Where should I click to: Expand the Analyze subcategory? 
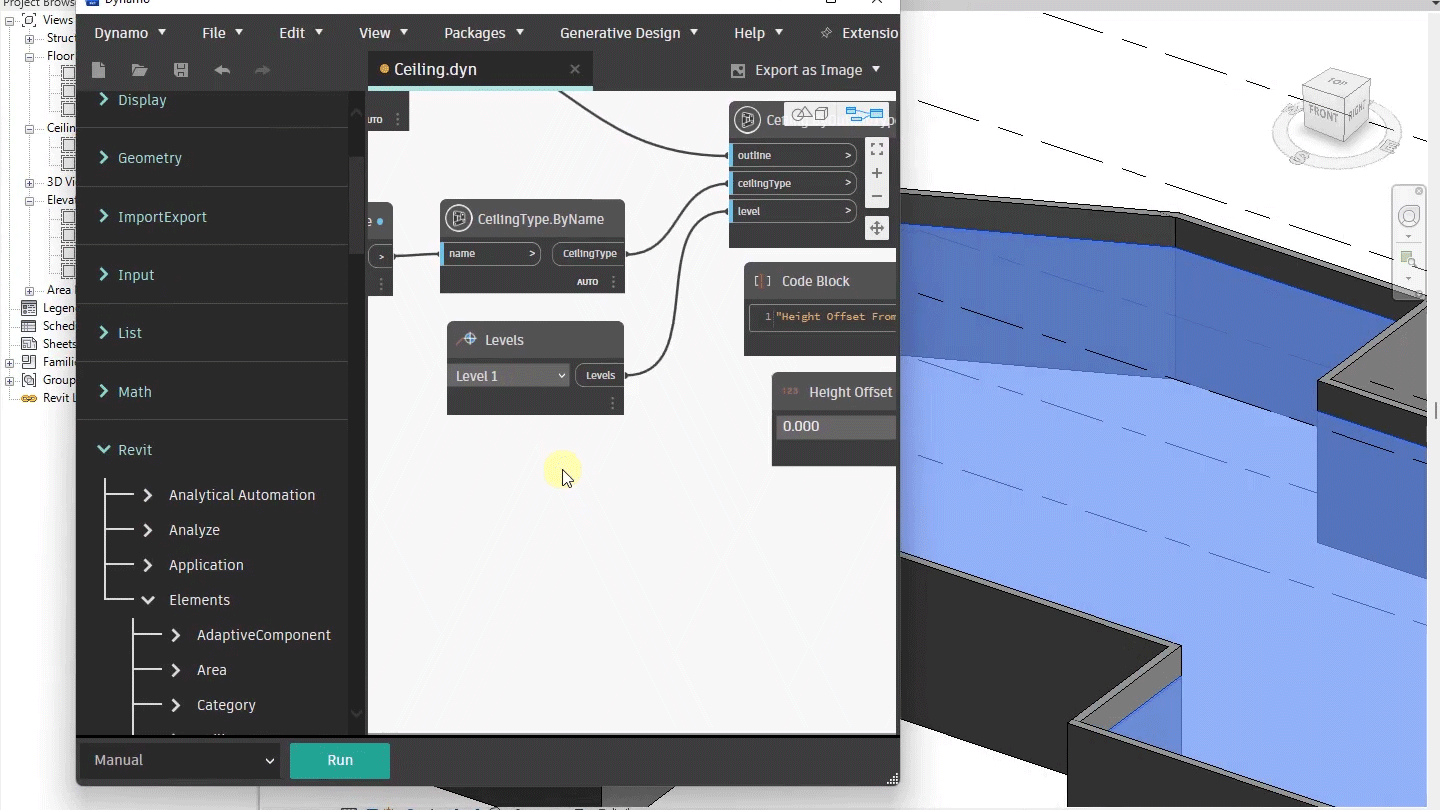(148, 530)
